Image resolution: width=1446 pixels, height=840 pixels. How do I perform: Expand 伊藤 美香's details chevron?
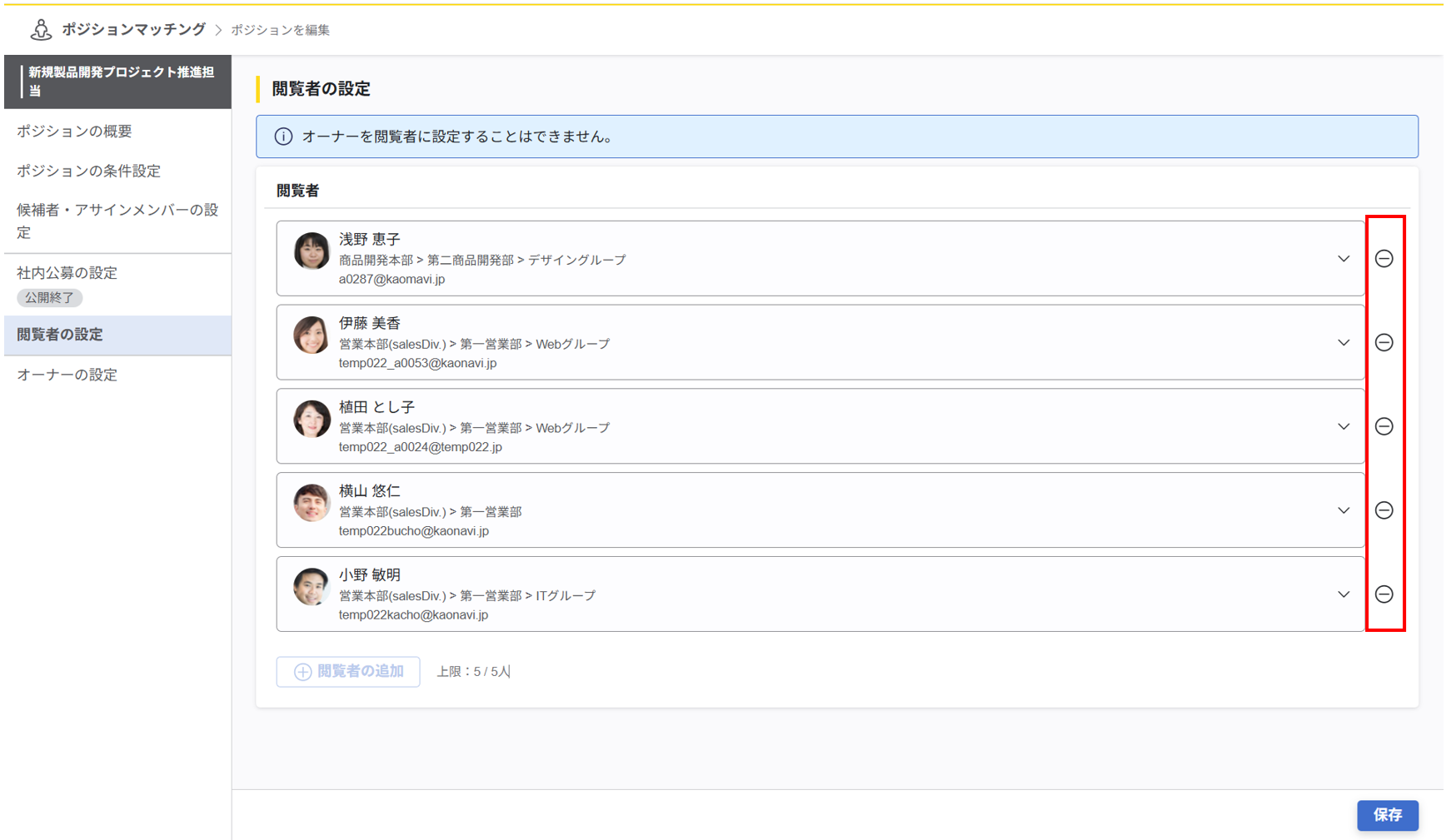click(x=1344, y=342)
